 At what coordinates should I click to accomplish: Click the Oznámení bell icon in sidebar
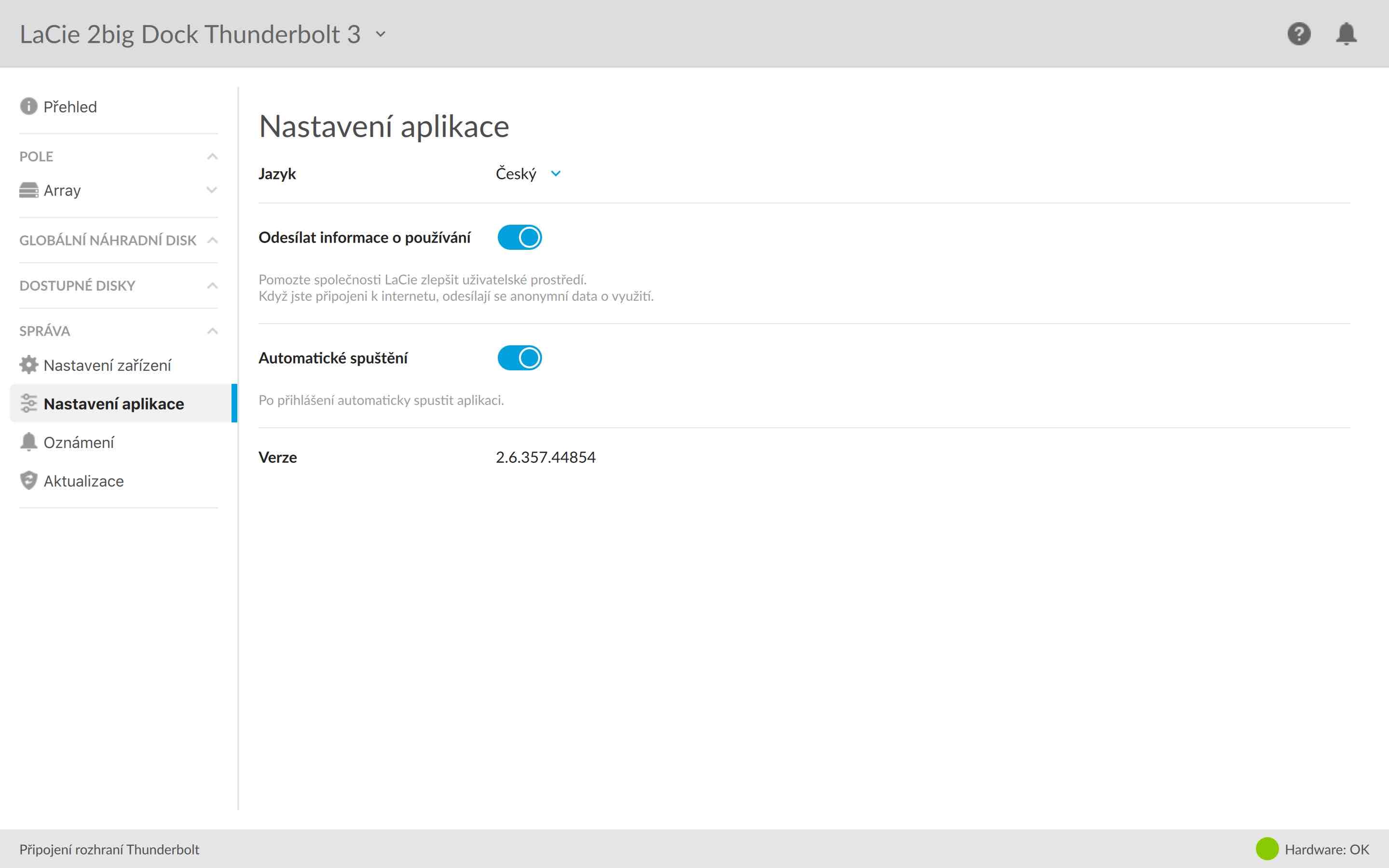pyautogui.click(x=28, y=442)
